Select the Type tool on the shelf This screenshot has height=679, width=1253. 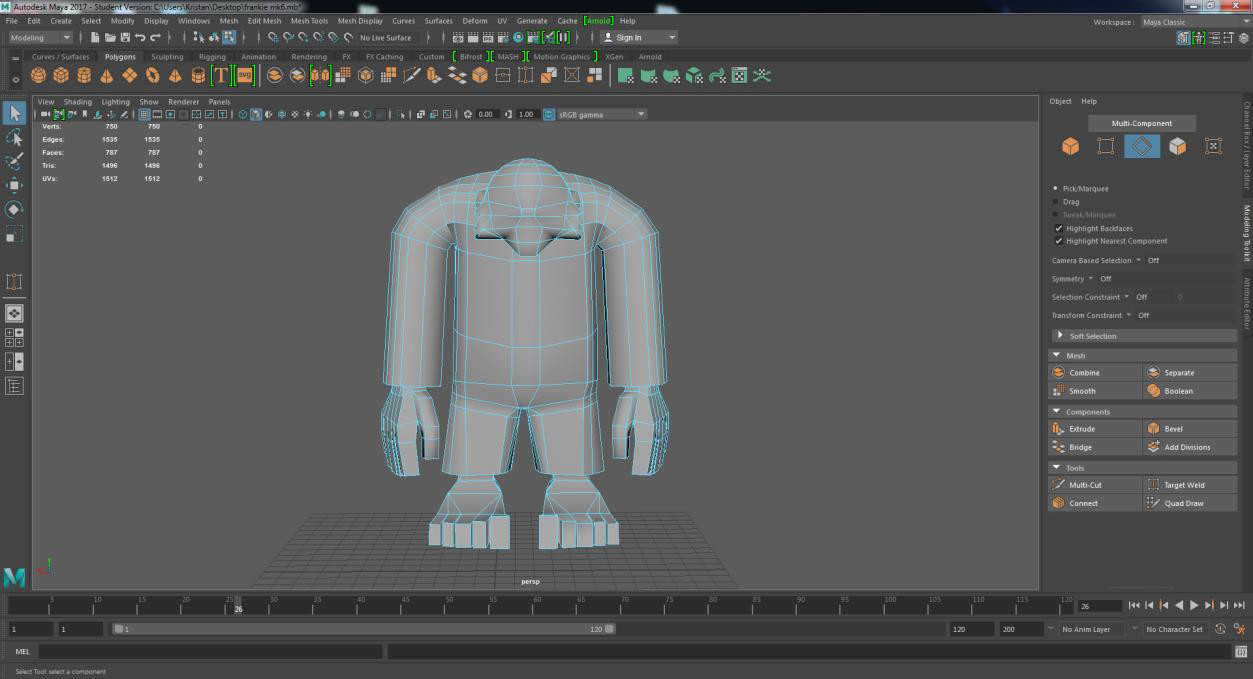pos(220,74)
